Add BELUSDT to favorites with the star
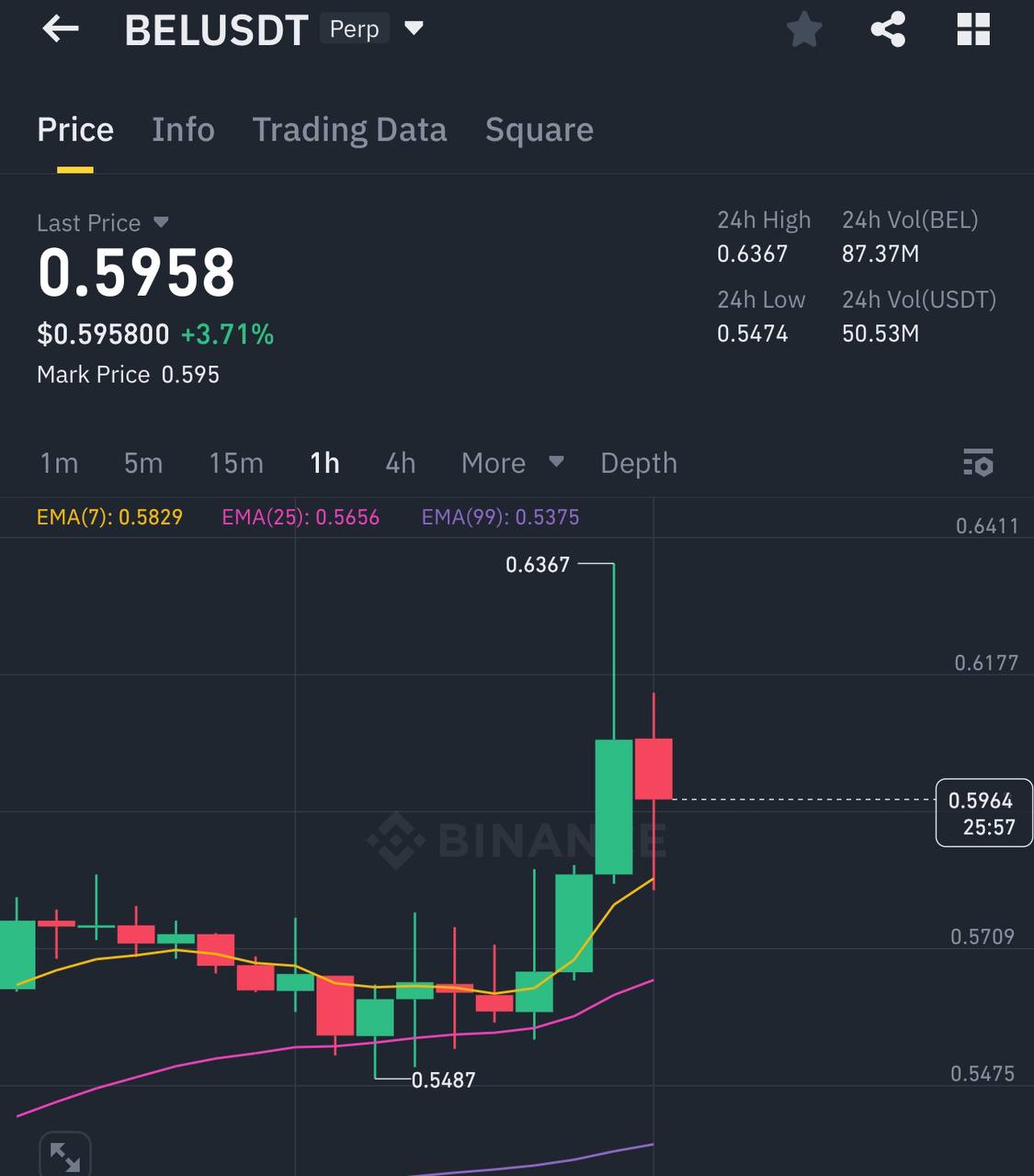The image size is (1034, 1176). pos(804,29)
